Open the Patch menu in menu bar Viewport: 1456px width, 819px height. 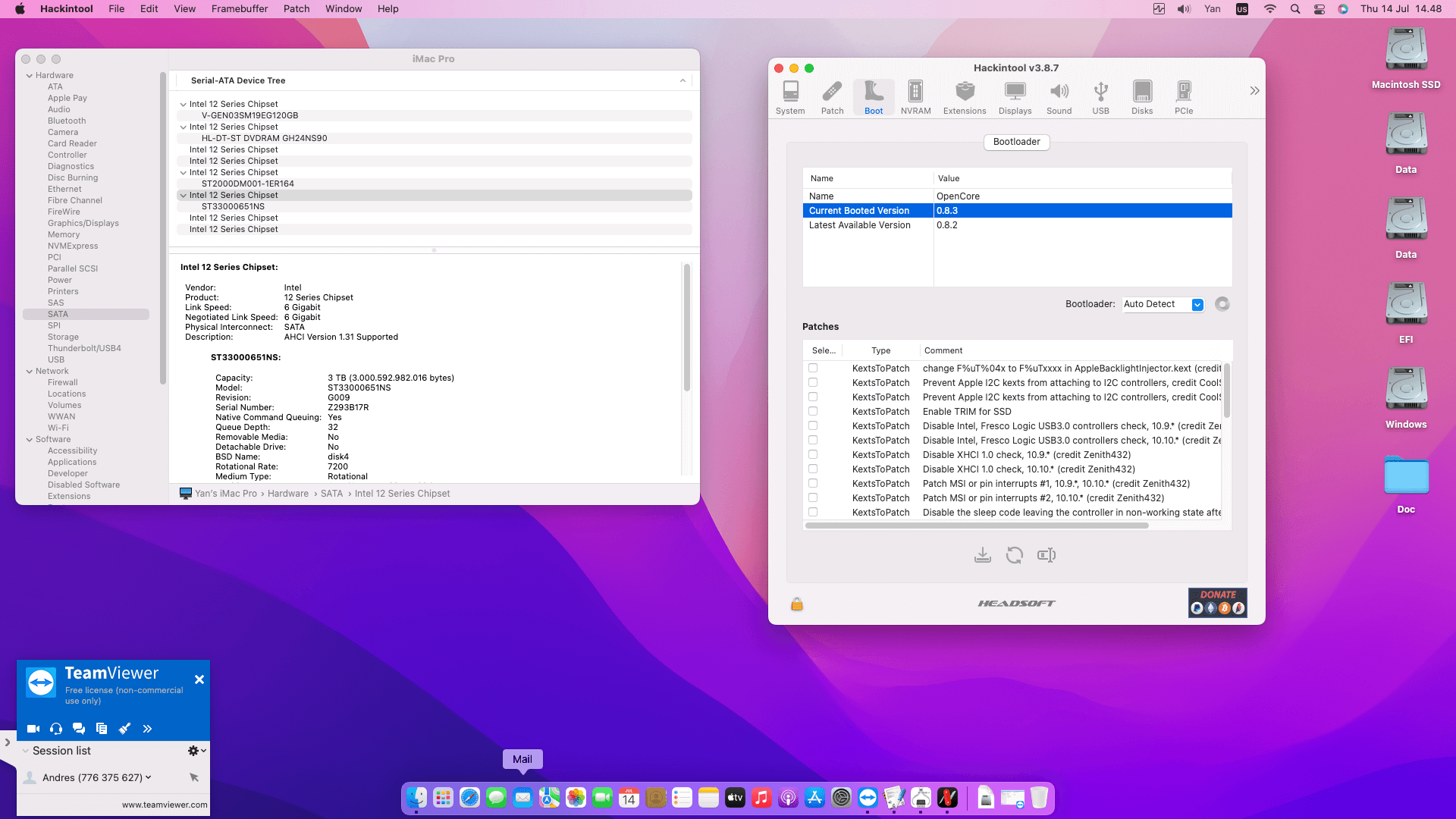pyautogui.click(x=297, y=9)
